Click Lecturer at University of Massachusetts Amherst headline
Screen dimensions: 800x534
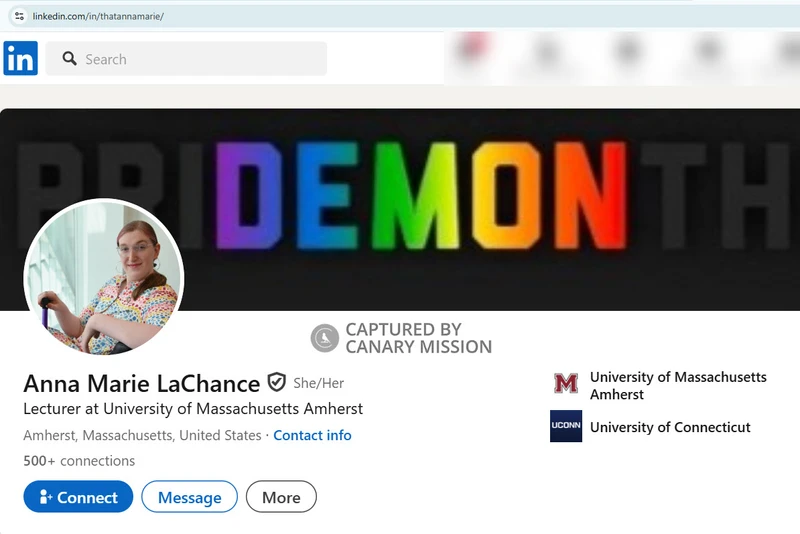(193, 409)
